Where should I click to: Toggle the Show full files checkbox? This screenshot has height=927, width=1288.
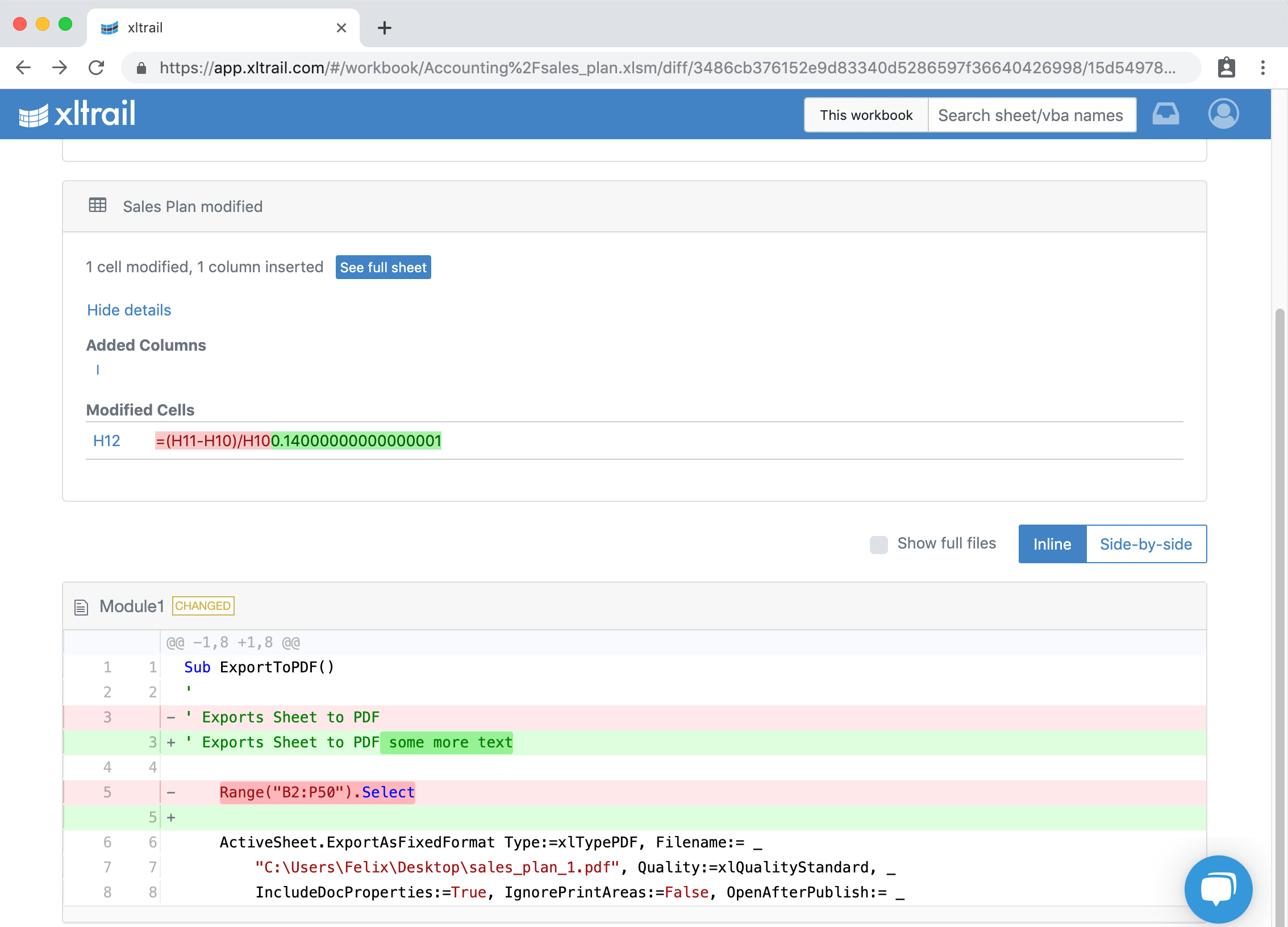[878, 544]
